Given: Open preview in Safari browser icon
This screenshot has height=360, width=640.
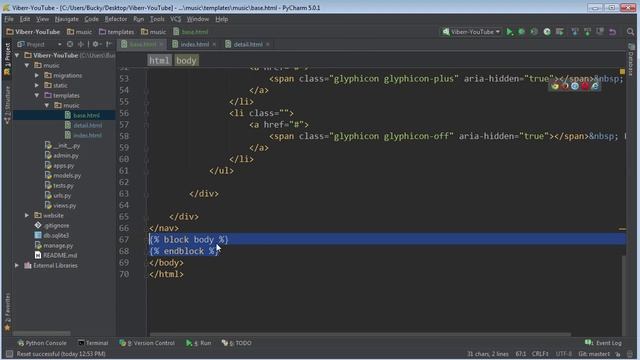Looking at the screenshot, I should click(575, 86).
